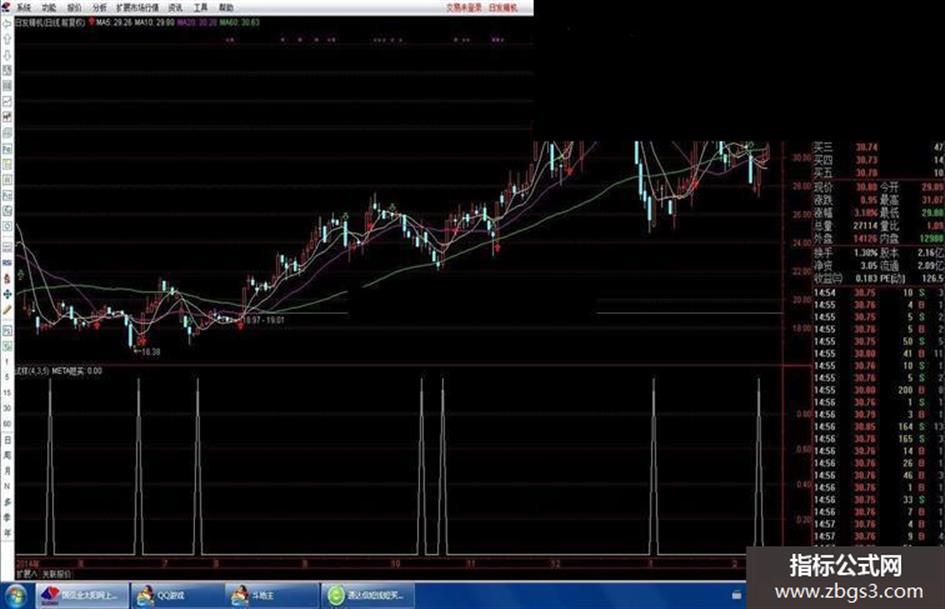The width and height of the screenshot is (945, 609).
Task: Click the 交易未登录 login link
Action: click(x=464, y=8)
